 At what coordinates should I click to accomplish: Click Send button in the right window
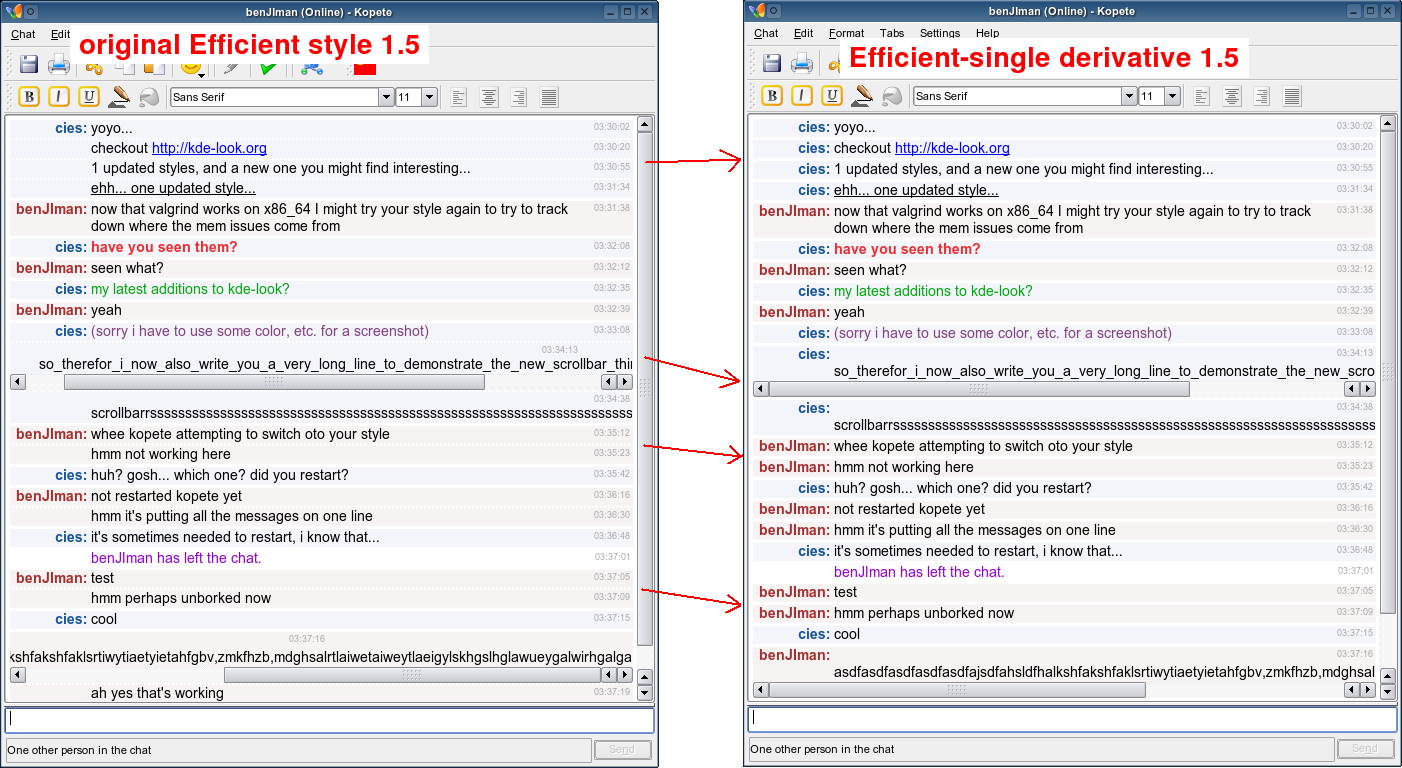[1365, 749]
